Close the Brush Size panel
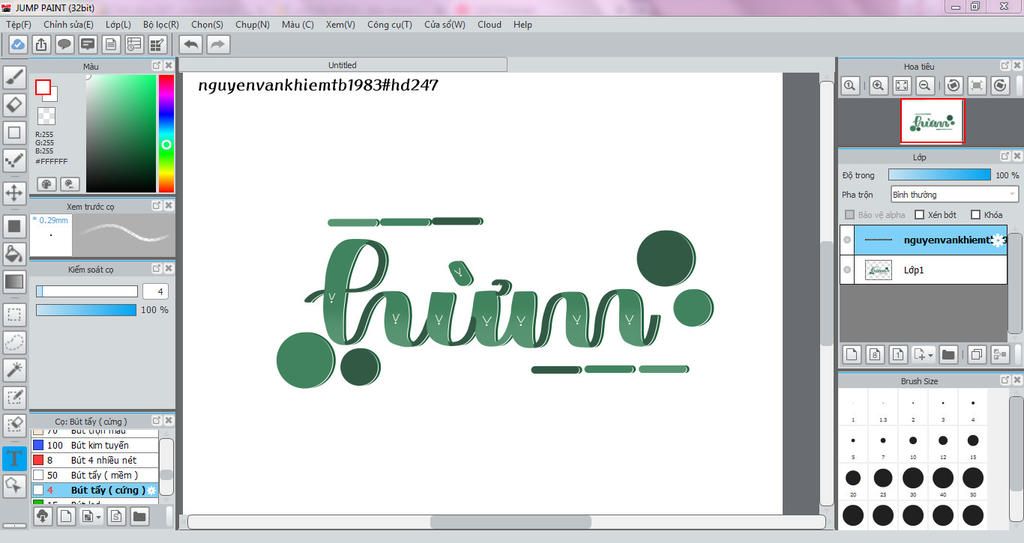Image resolution: width=1024 pixels, height=543 pixels. click(x=1017, y=380)
